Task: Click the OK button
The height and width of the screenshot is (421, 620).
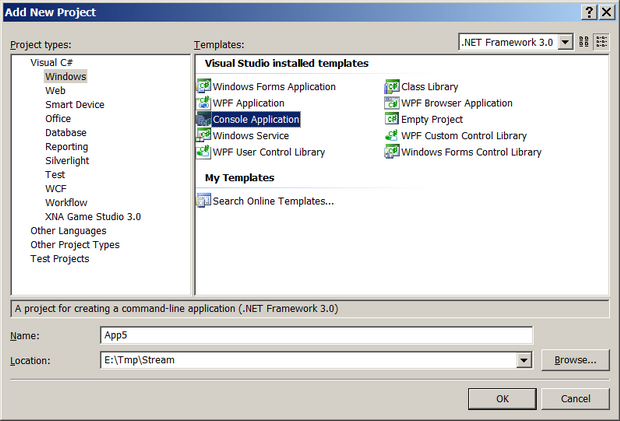Action: 502,398
